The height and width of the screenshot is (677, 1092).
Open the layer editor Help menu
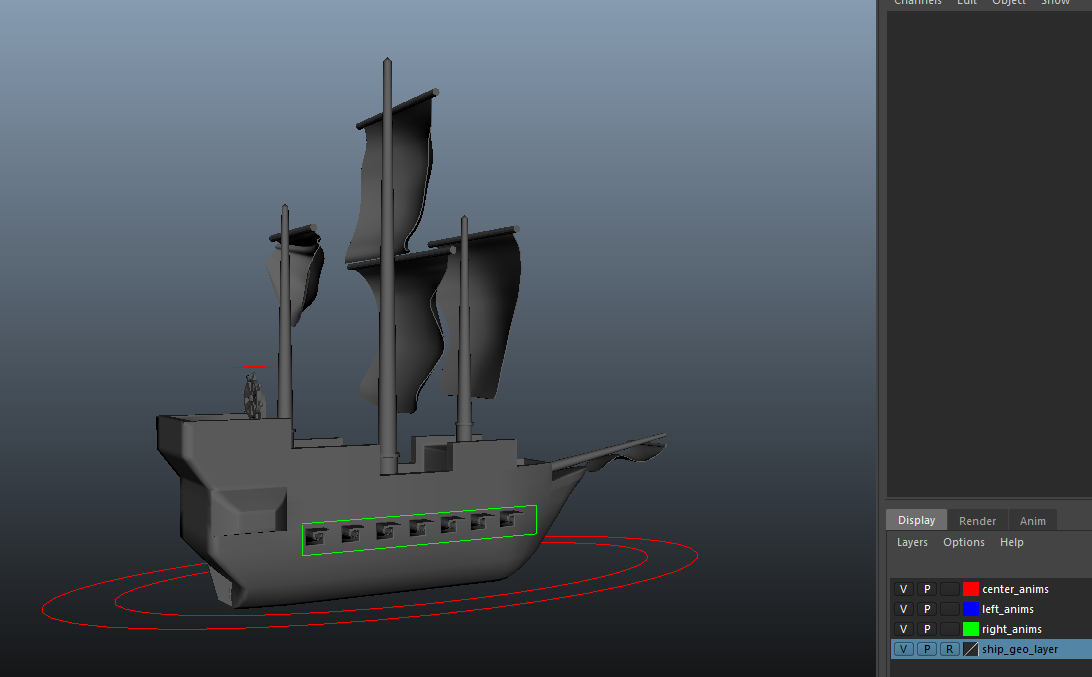(1012, 542)
